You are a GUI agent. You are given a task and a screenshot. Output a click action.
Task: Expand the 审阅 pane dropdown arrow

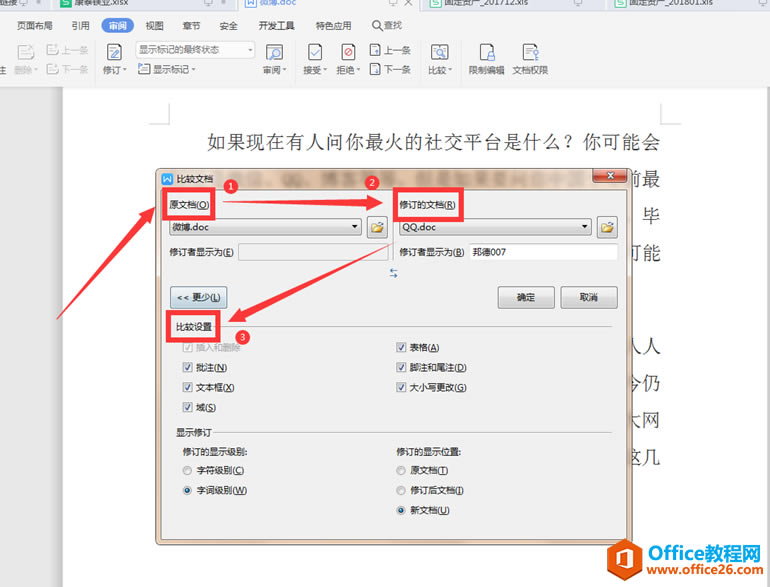(x=284, y=70)
